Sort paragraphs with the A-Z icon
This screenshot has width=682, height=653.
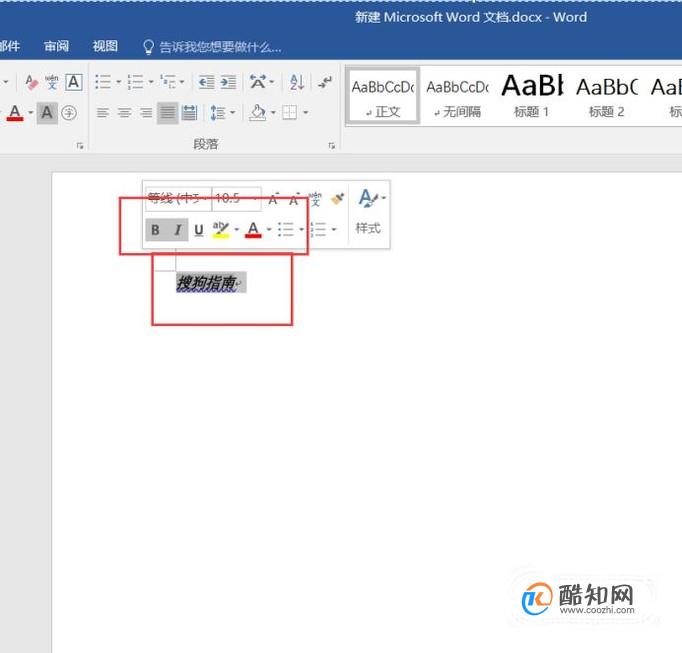(297, 82)
